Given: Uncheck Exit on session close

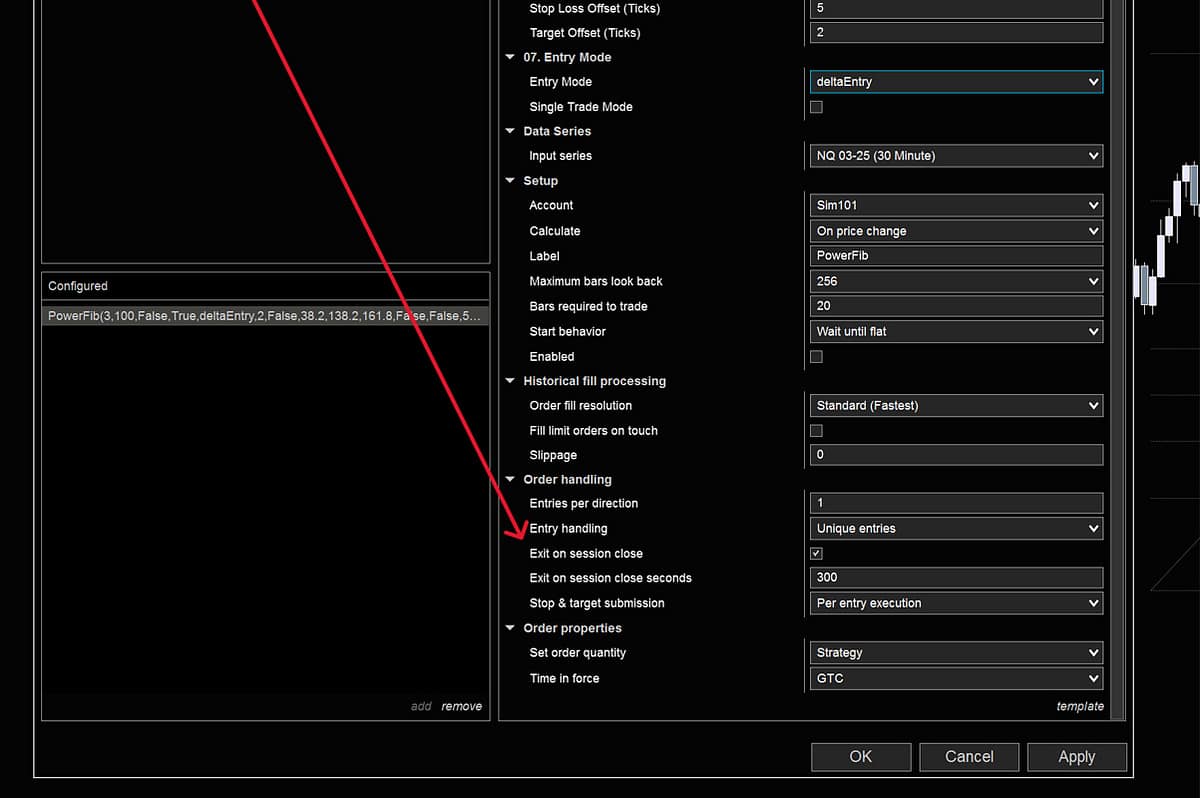Looking at the screenshot, I should point(816,554).
